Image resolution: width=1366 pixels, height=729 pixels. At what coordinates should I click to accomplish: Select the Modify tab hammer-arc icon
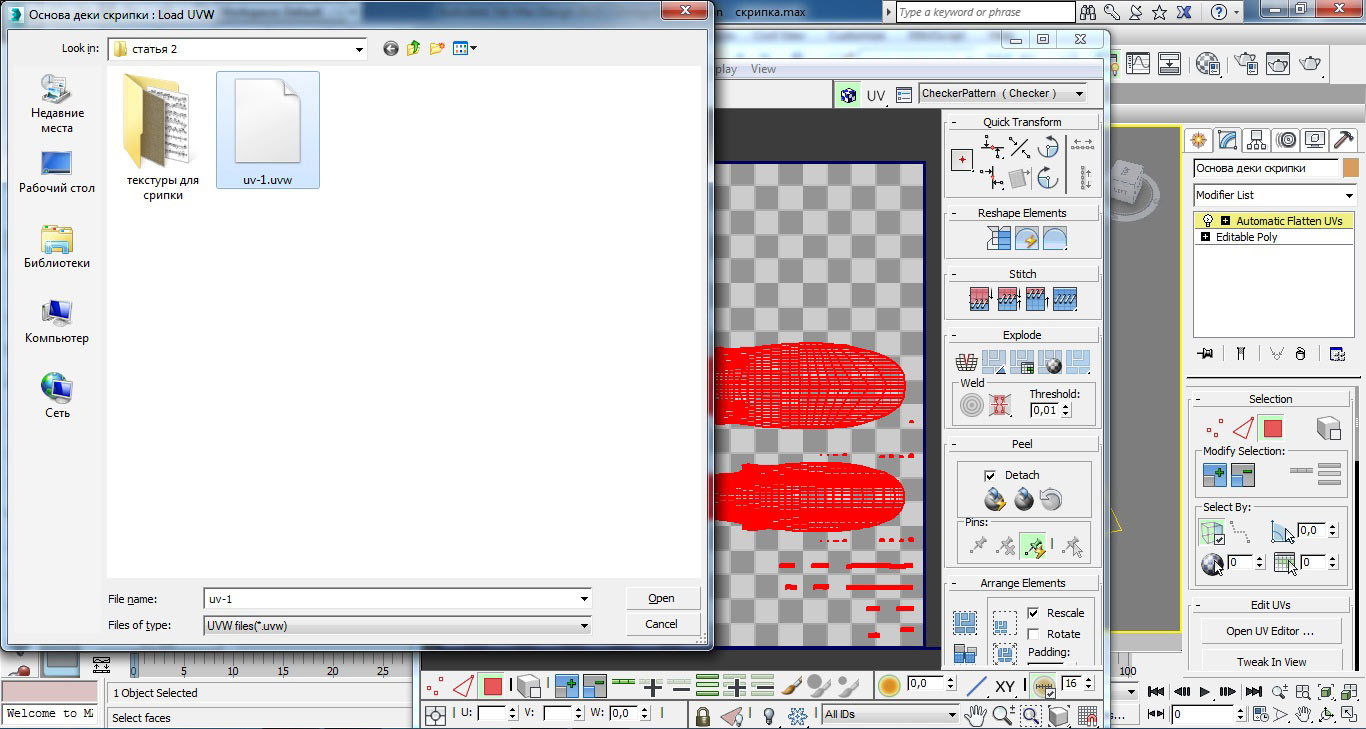coord(1228,140)
